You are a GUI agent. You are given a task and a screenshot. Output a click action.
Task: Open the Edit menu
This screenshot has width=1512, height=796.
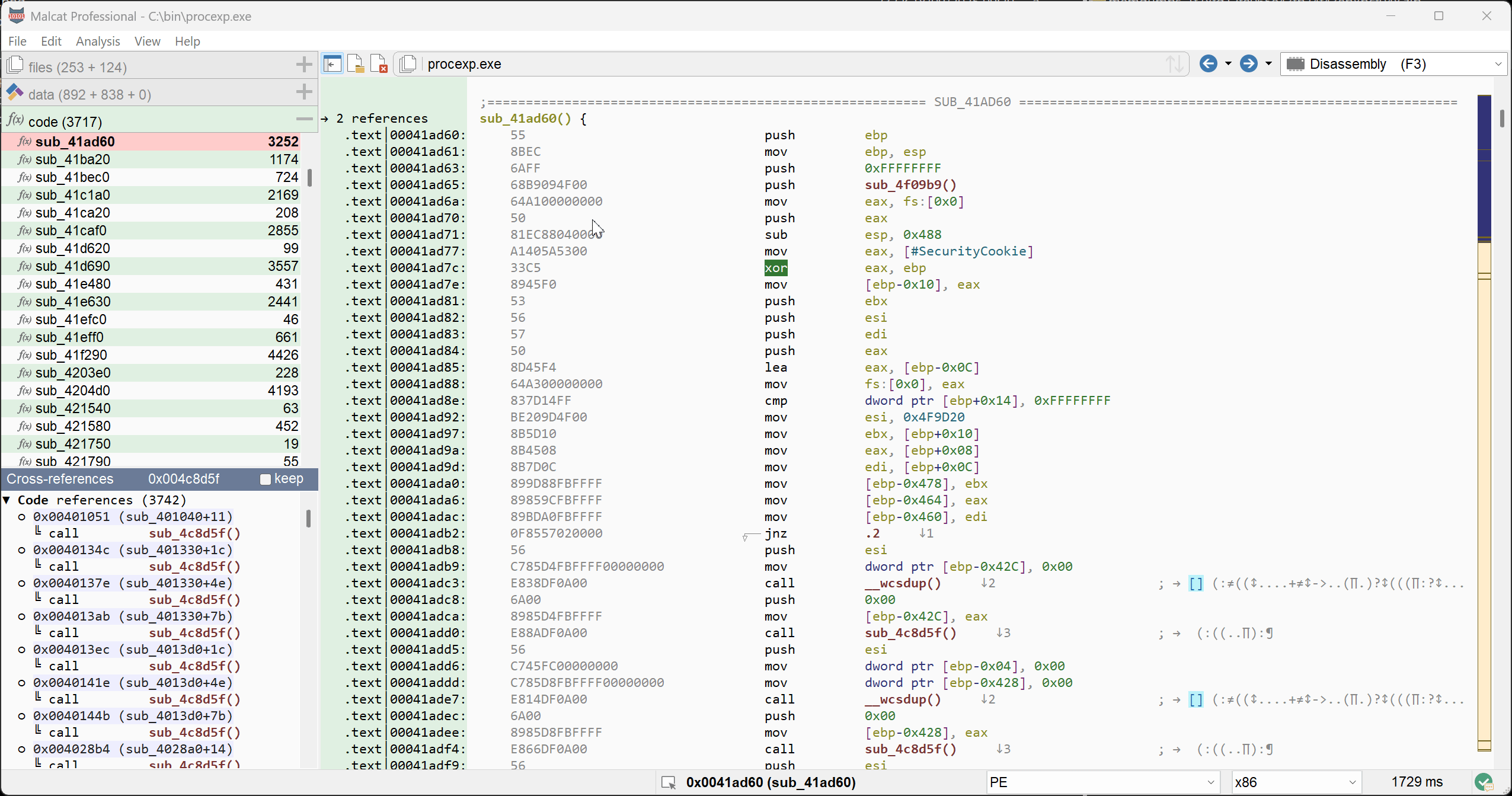click(x=51, y=41)
